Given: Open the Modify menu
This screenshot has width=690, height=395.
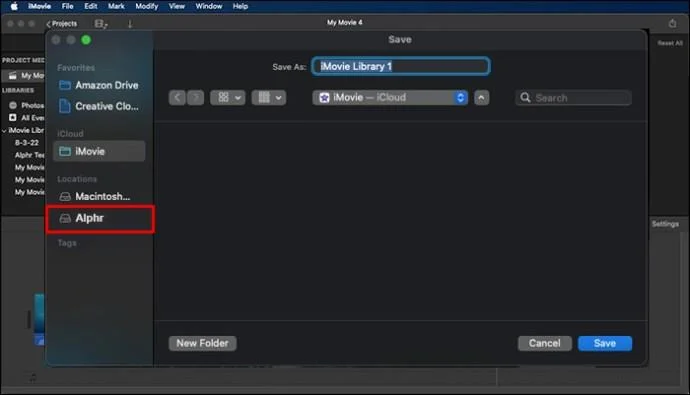Looking at the screenshot, I should click(x=147, y=6).
